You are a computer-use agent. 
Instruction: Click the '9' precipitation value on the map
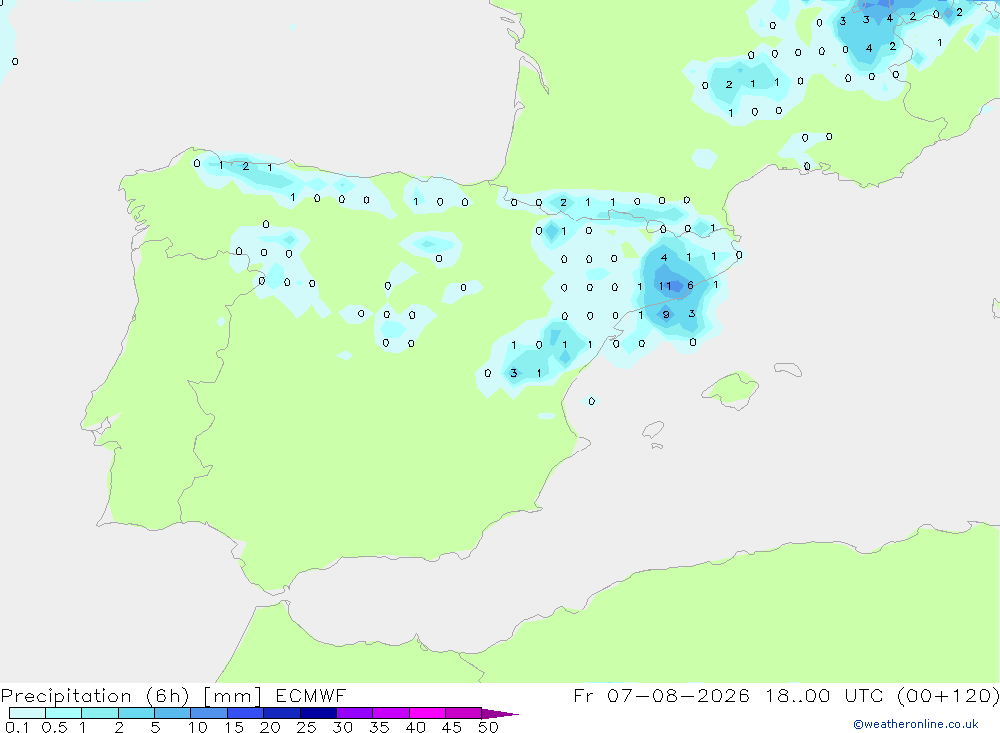666,315
